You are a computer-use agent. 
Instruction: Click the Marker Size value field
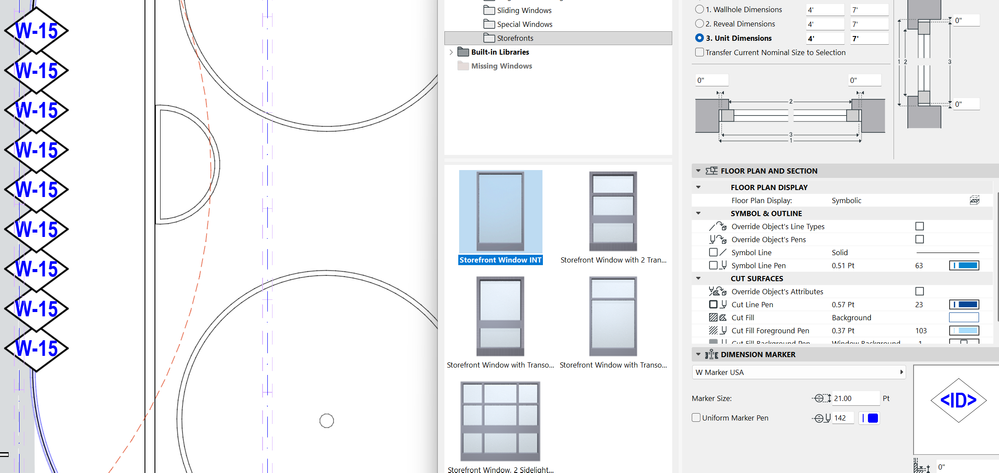856,398
